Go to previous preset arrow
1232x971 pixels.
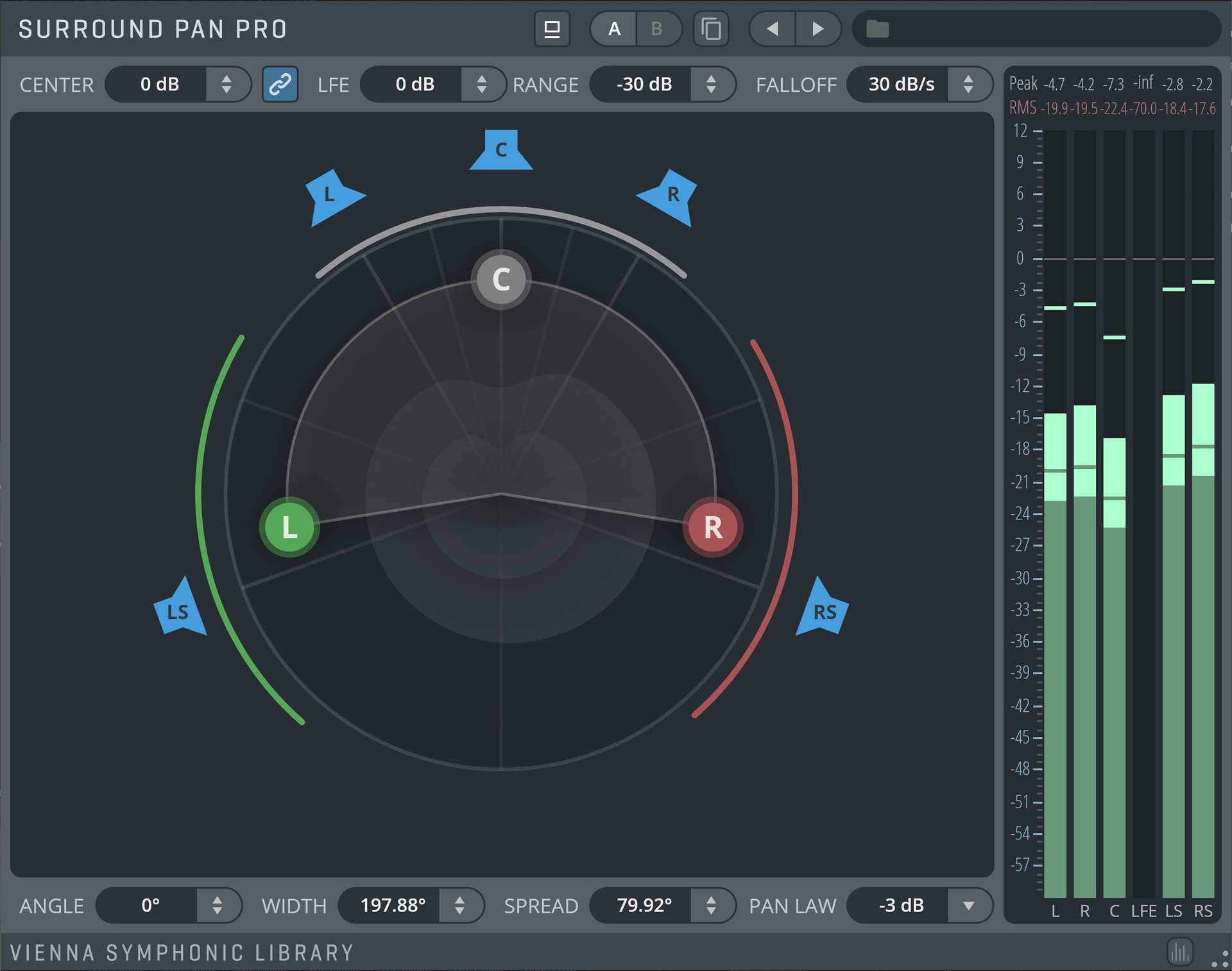(x=773, y=29)
